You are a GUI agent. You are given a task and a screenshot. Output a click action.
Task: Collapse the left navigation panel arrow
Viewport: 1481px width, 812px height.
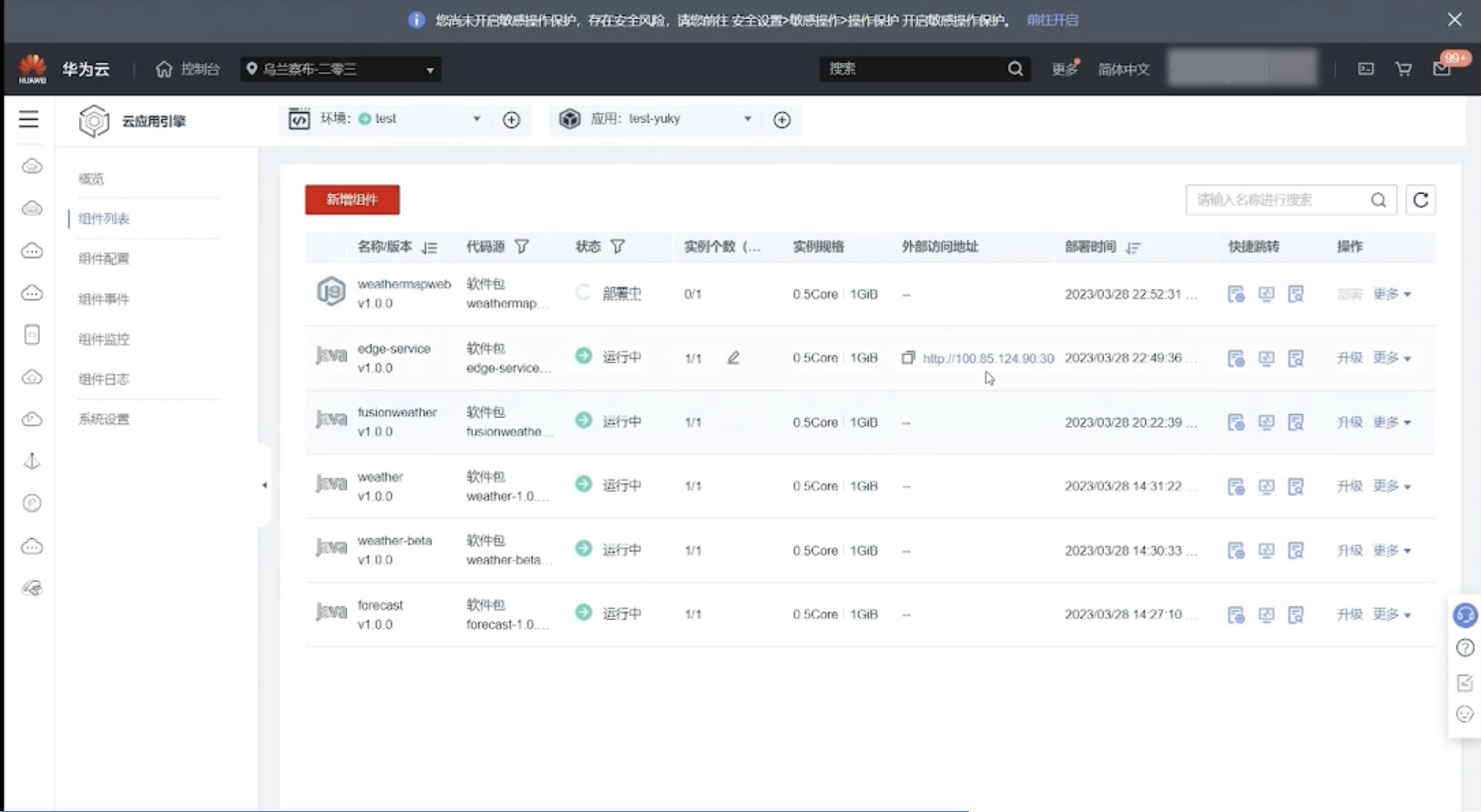click(x=264, y=485)
